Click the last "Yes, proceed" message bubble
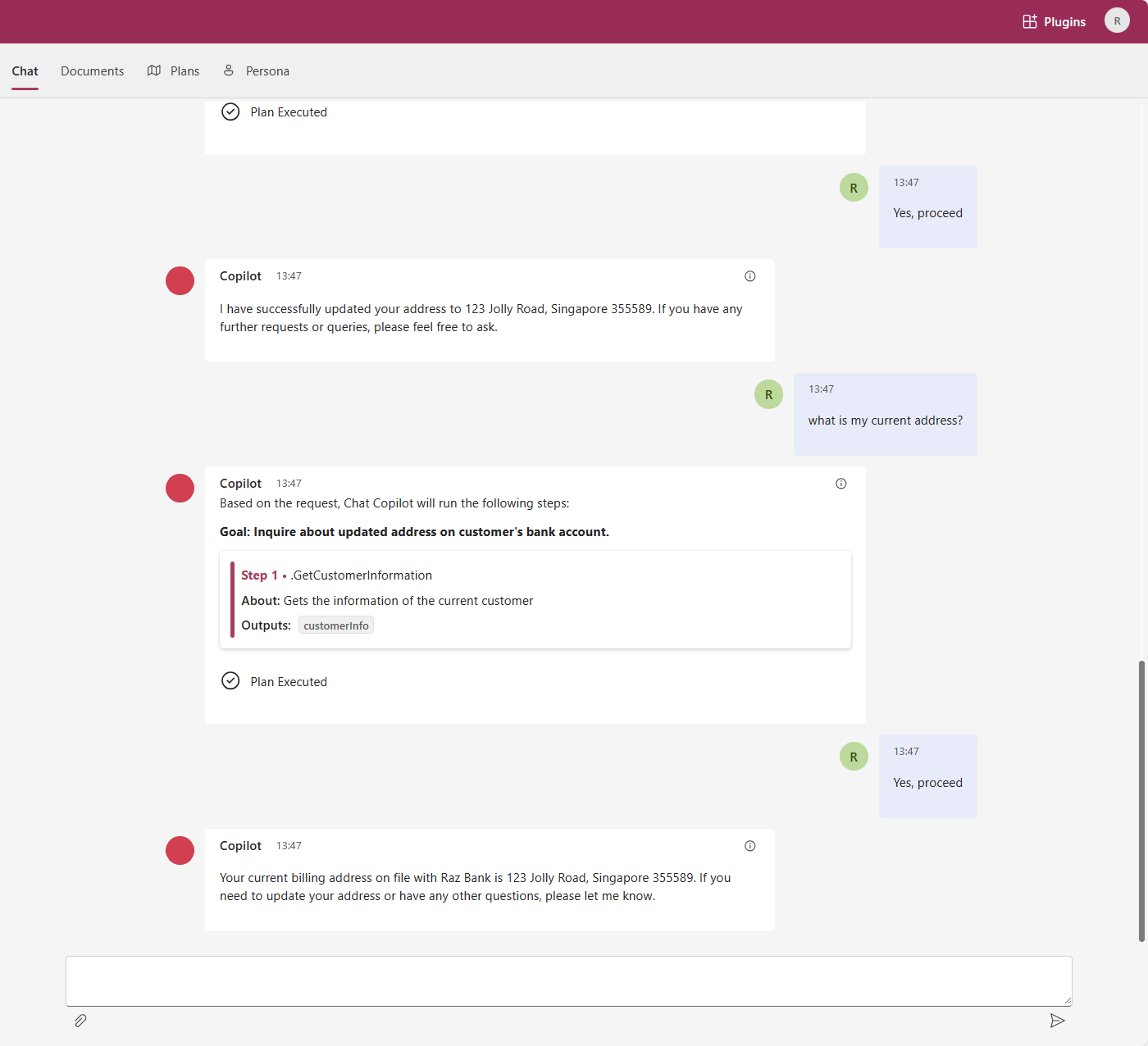Image resolution: width=1148 pixels, height=1046 pixels. [x=927, y=776]
